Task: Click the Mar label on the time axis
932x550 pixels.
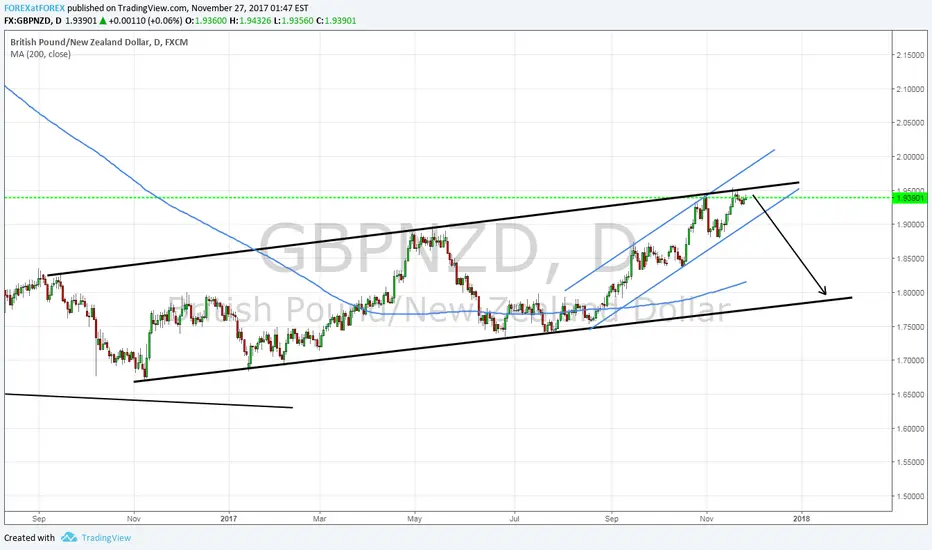Action: pos(320,518)
